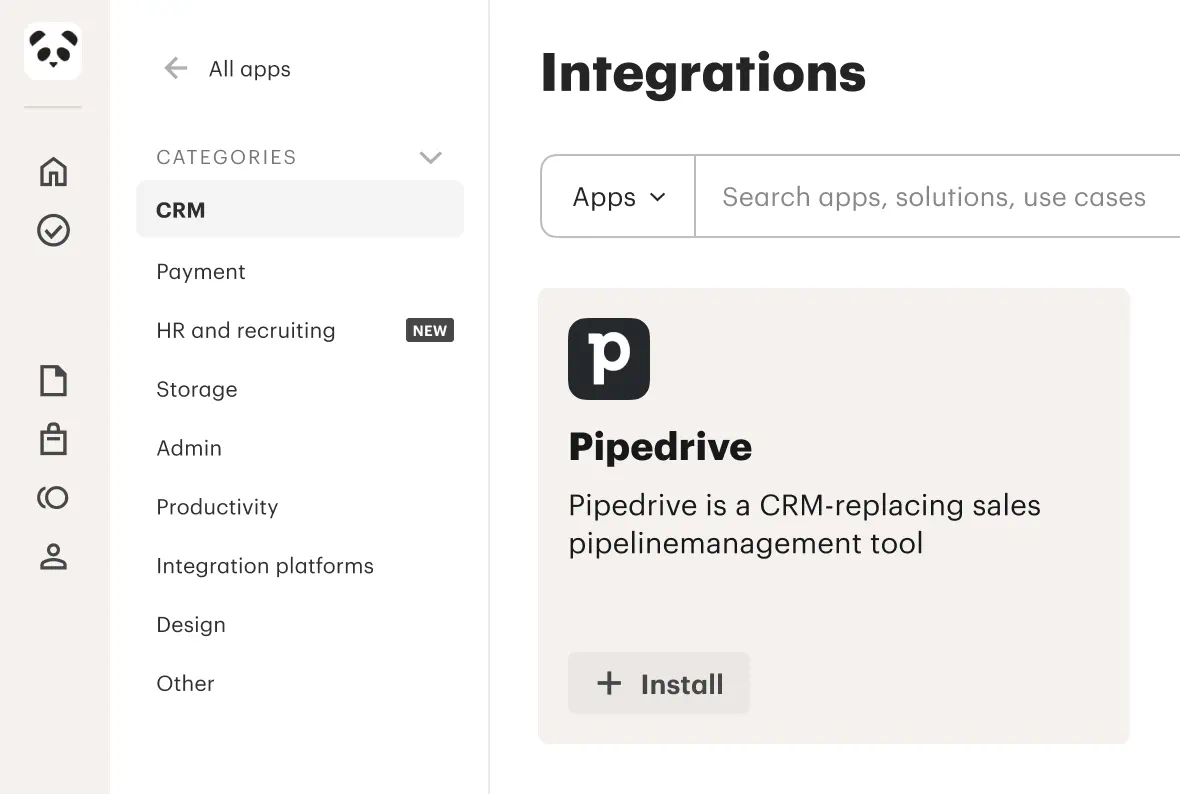Collapse the Categories chevron
Image resolution: width=1180 pixels, height=794 pixels.
(x=430, y=157)
